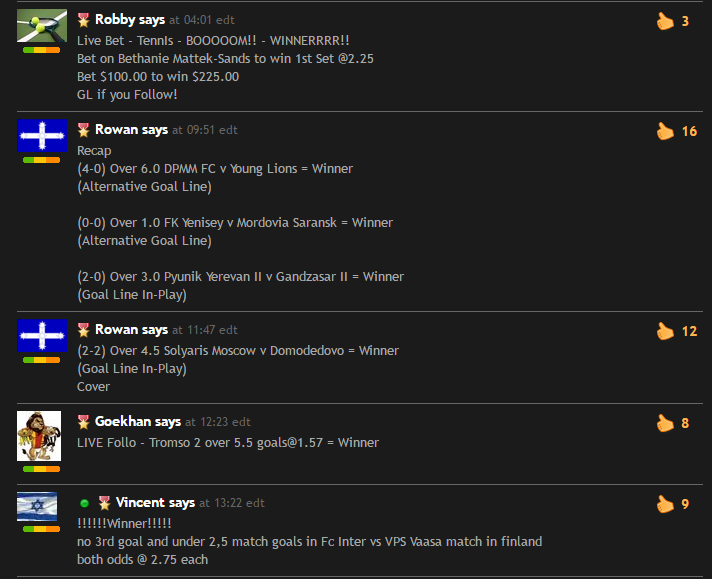The width and height of the screenshot is (712, 579).
Task: Click thumbs-up on Rowan's Recap post
Action: 665,131
